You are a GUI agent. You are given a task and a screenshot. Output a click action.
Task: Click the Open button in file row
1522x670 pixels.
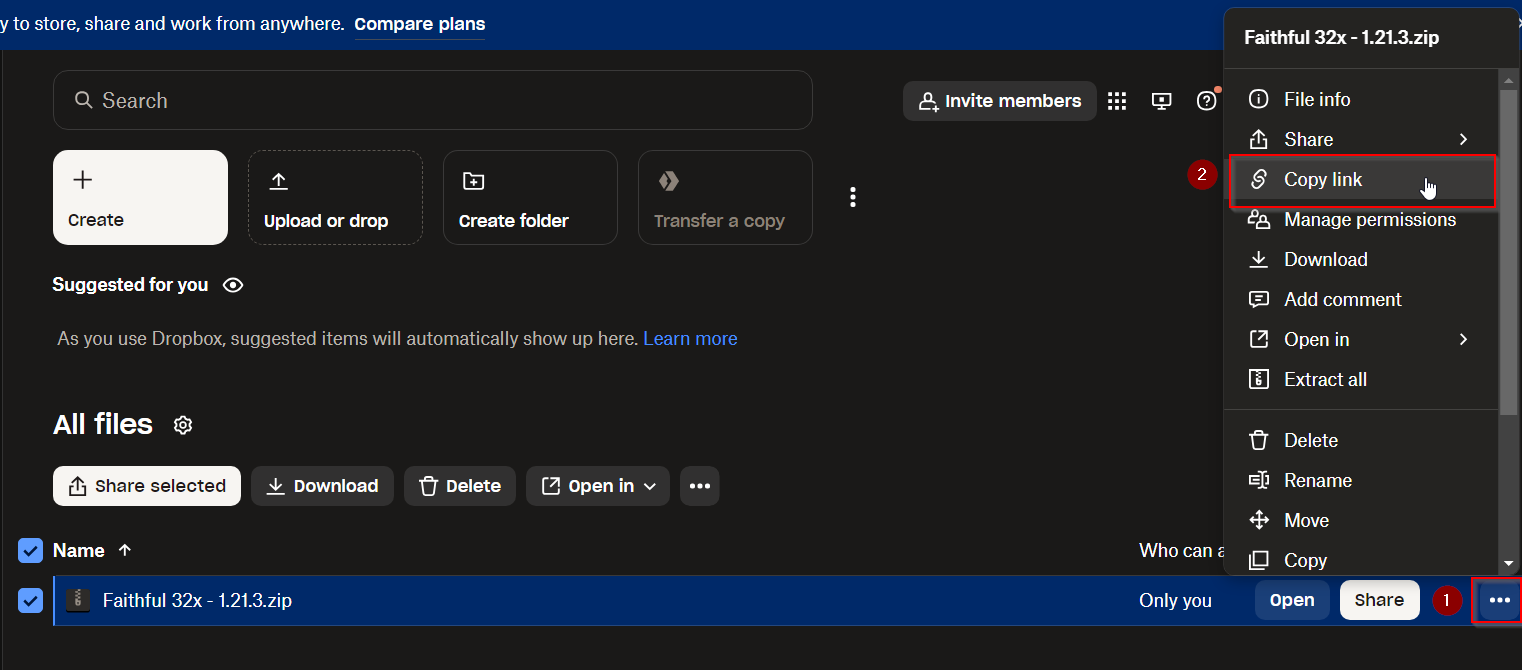pos(1292,600)
